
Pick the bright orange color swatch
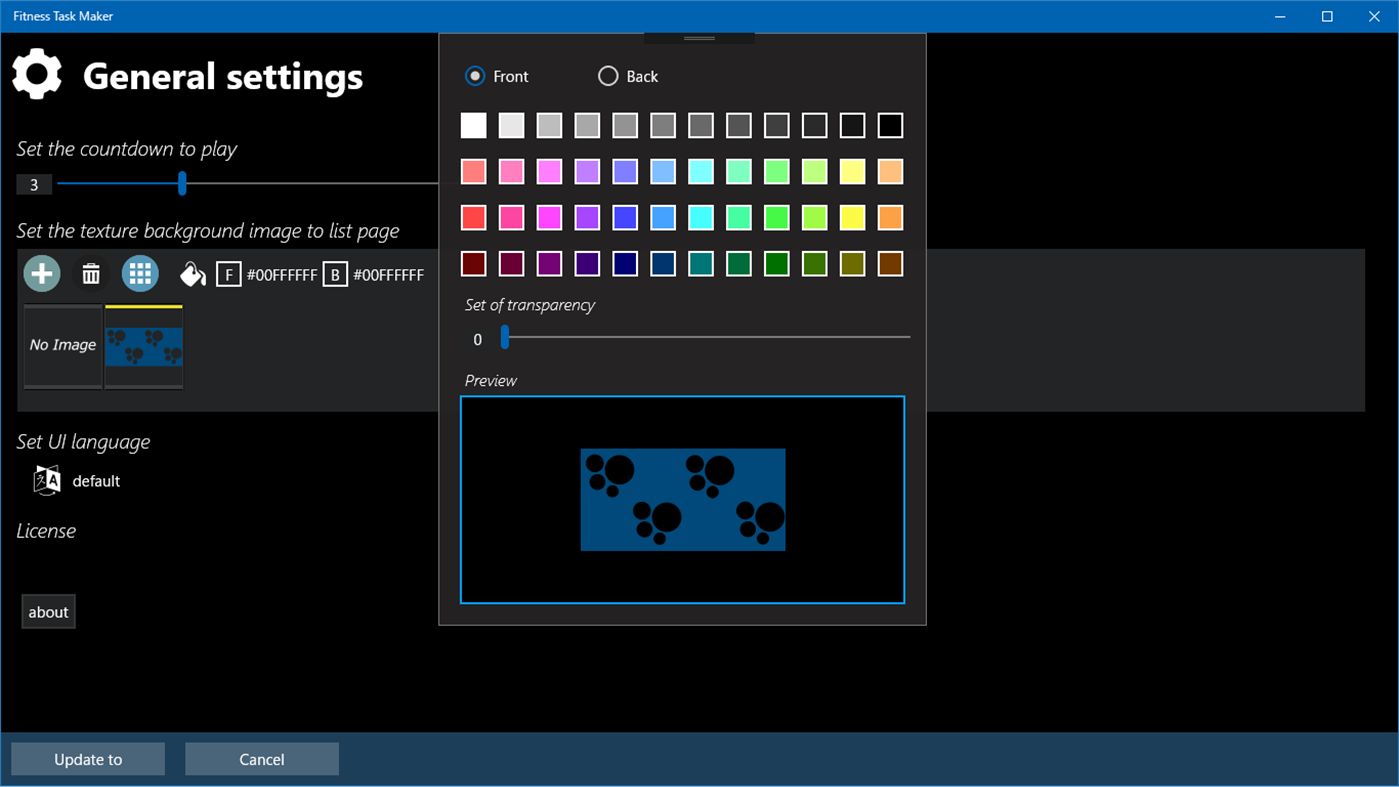pos(890,217)
